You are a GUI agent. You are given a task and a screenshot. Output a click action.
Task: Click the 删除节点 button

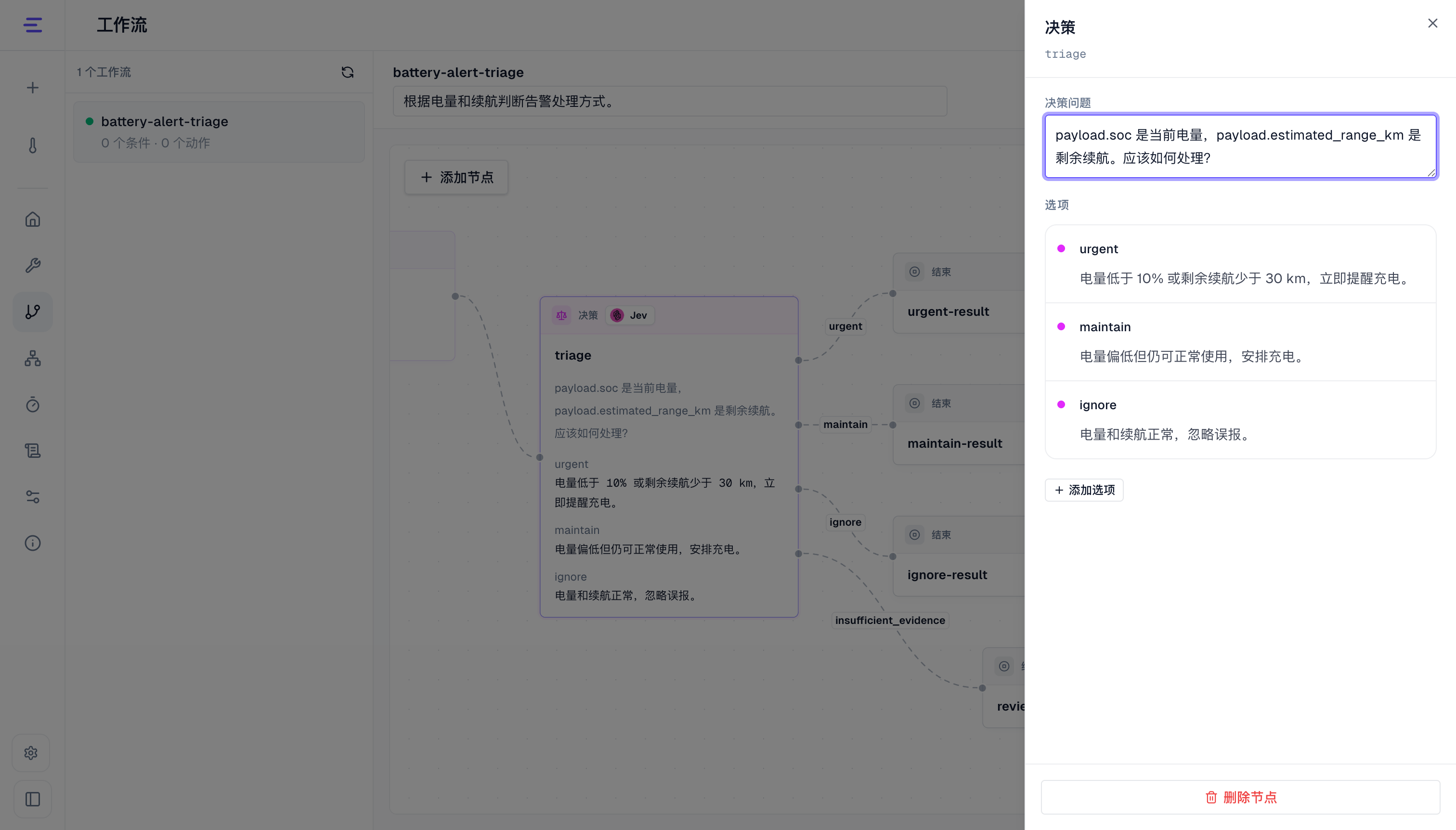[1240, 797]
